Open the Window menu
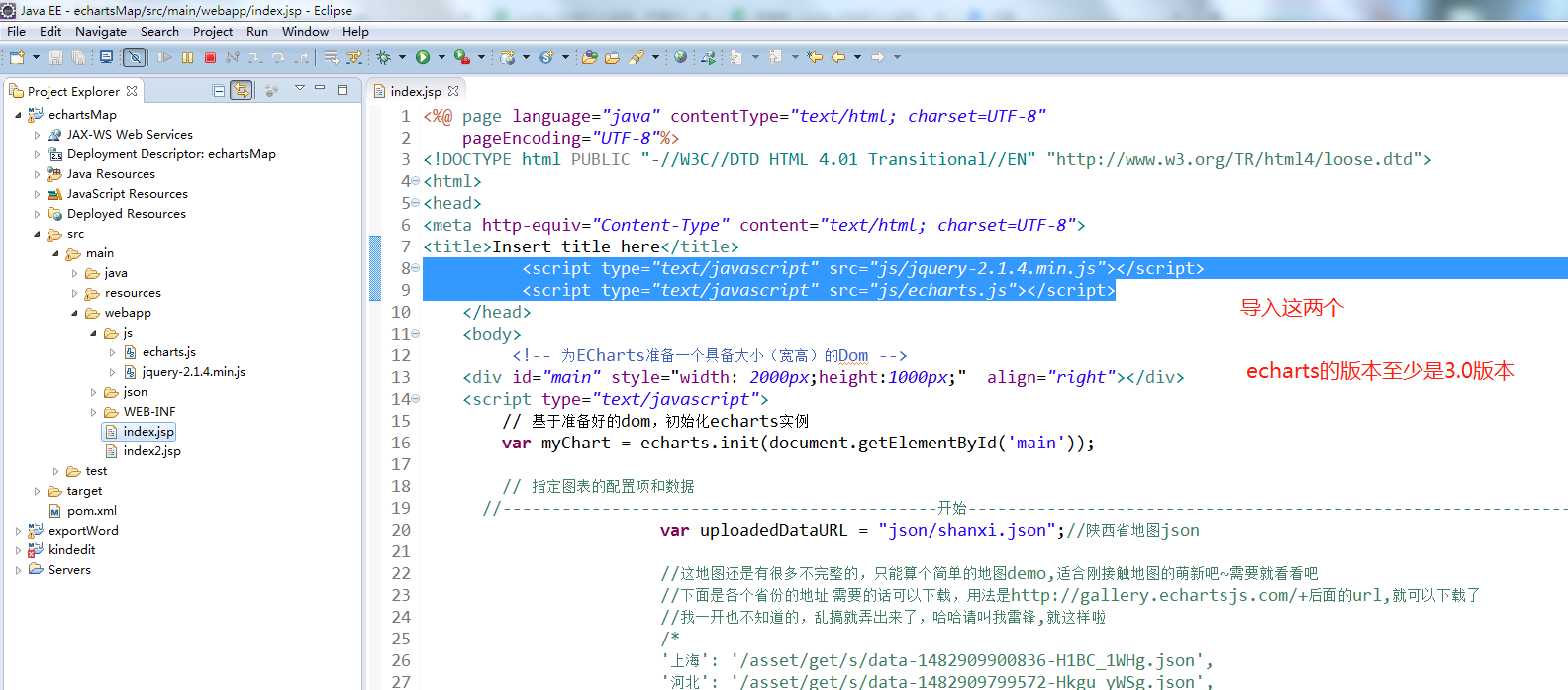Screen dimensions: 1568x690 pos(305,32)
